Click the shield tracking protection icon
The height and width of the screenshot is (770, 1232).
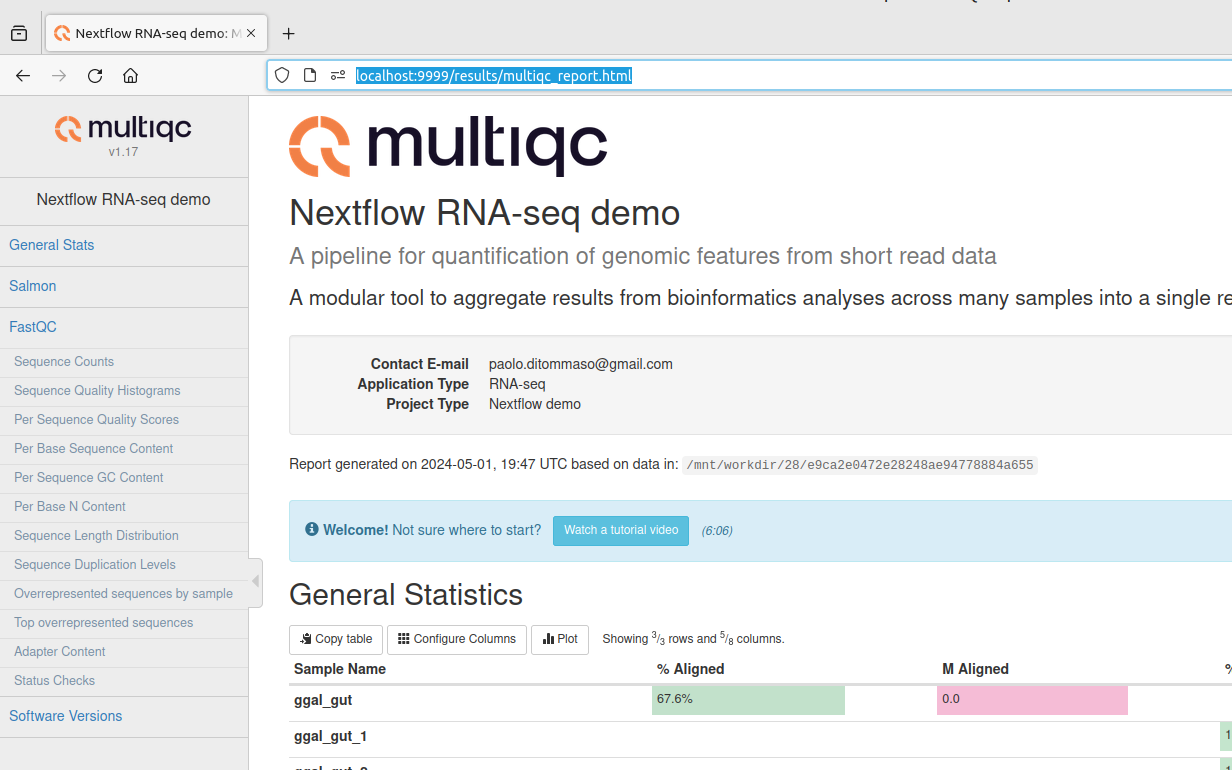pyautogui.click(x=282, y=76)
